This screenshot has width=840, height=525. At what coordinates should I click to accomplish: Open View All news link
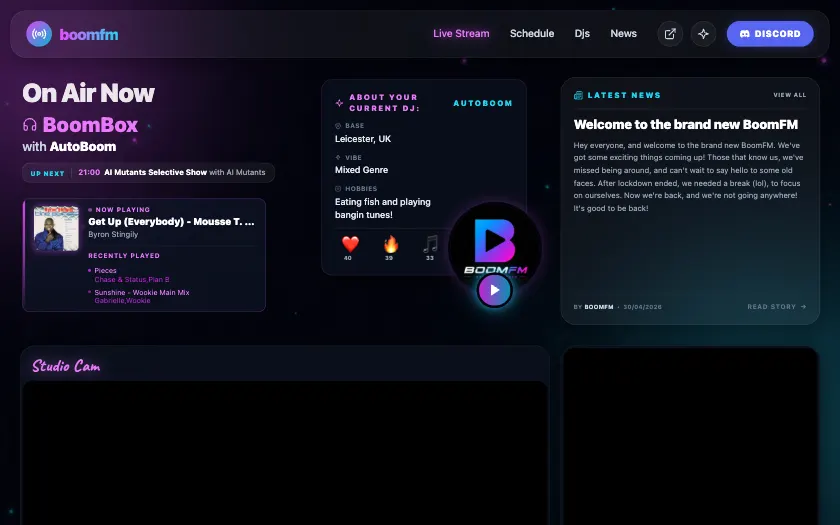[790, 95]
